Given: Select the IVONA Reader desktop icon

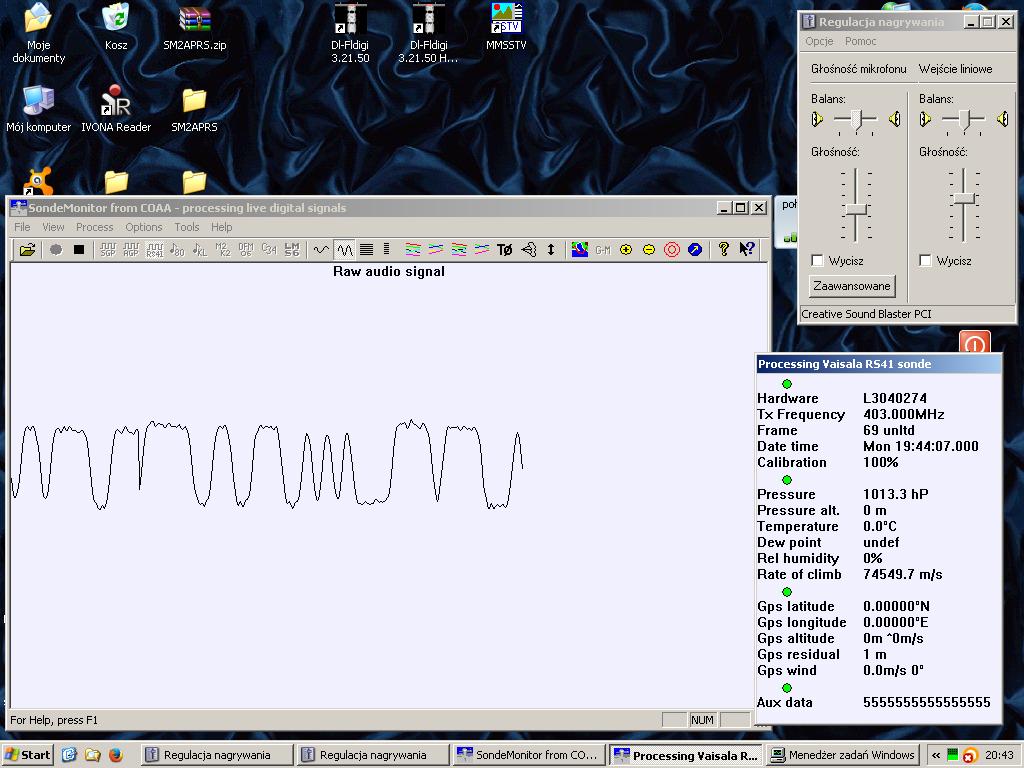Looking at the screenshot, I should (x=116, y=109).
